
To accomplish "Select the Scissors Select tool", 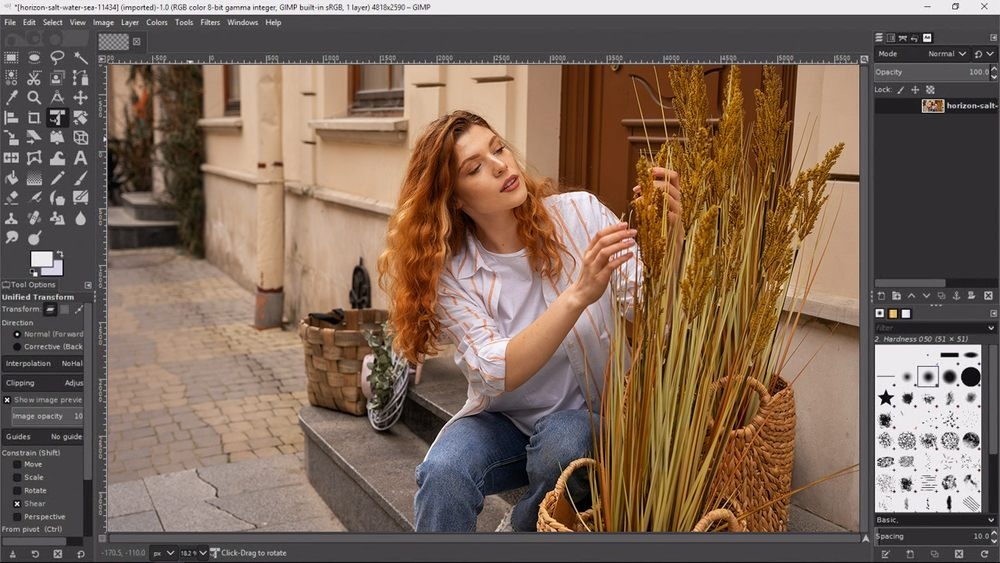I will click(34, 77).
